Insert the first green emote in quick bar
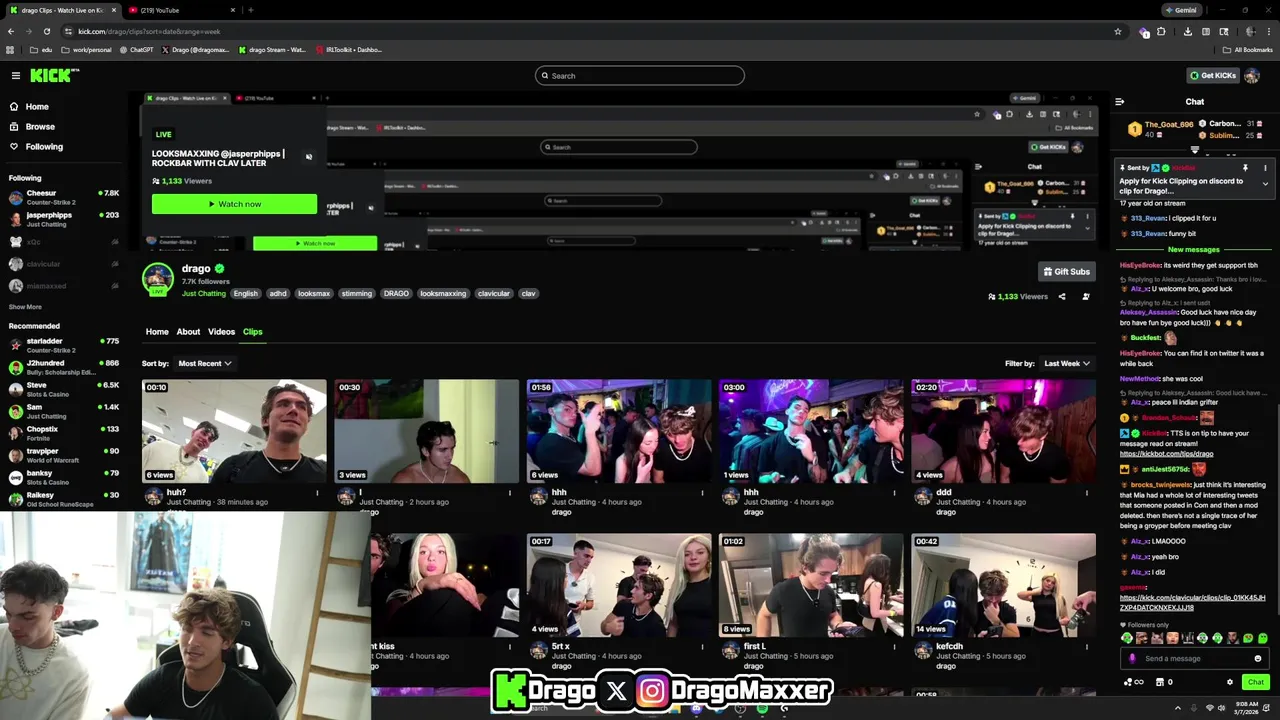Image resolution: width=1280 pixels, height=720 pixels. tap(1127, 638)
